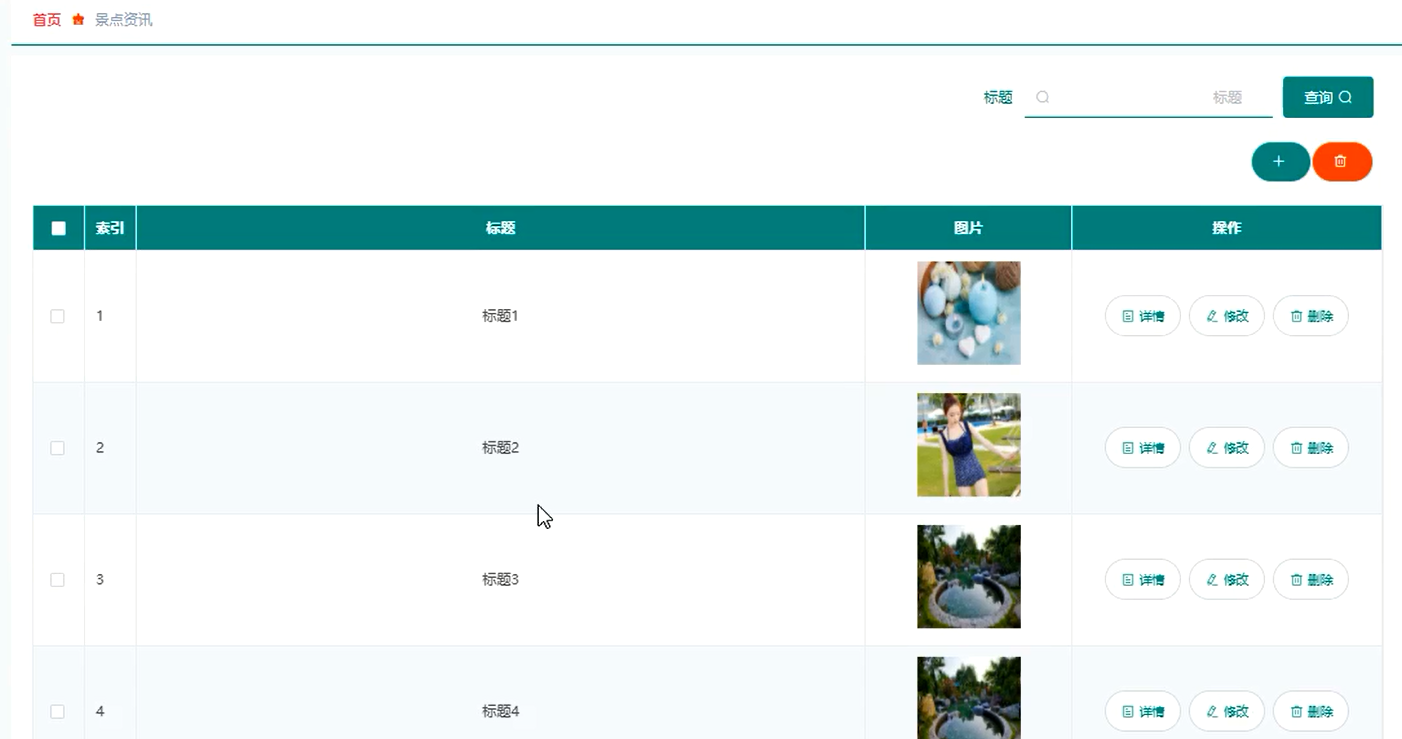The height and width of the screenshot is (739, 1402).
Task: Open 详情 details for 标题1
Action: pyautogui.click(x=1143, y=316)
